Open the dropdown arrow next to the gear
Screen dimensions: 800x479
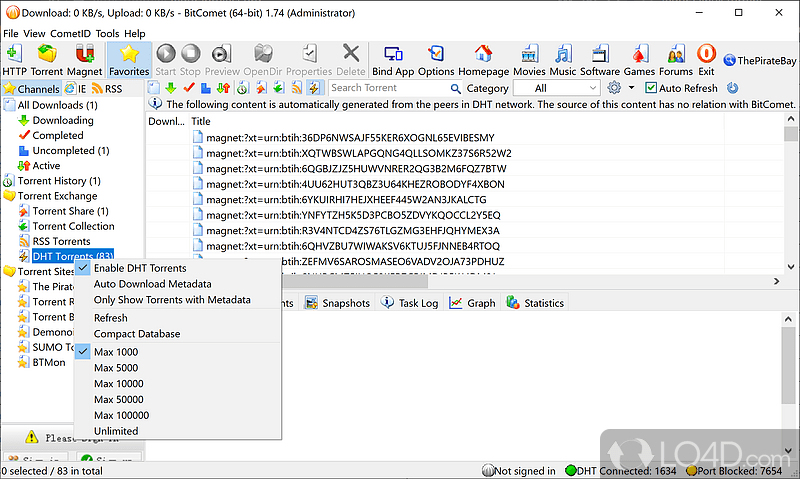631,88
